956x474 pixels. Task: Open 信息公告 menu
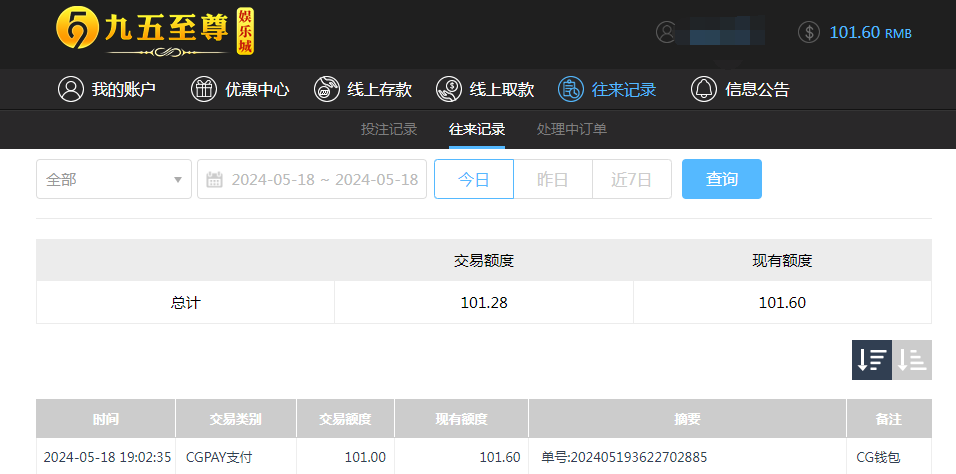tap(740, 89)
